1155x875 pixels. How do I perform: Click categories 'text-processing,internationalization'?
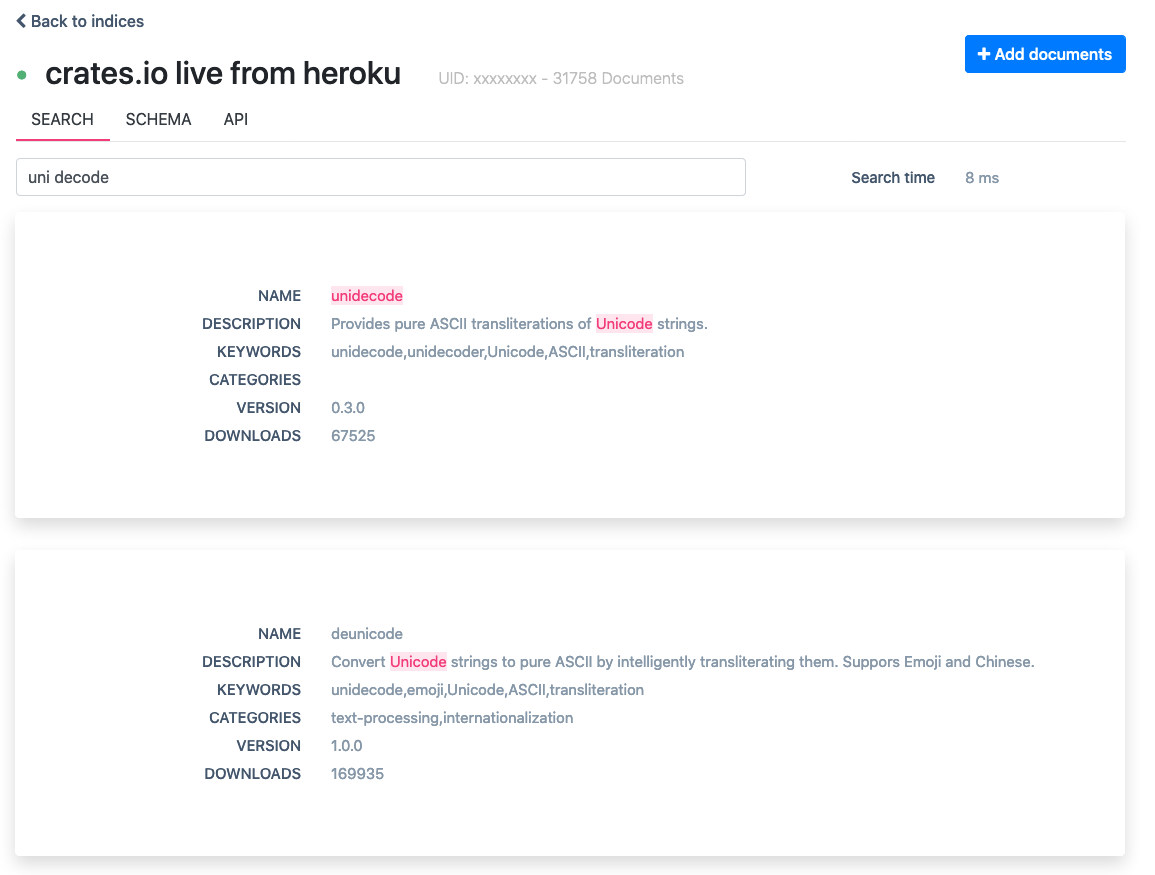(452, 717)
